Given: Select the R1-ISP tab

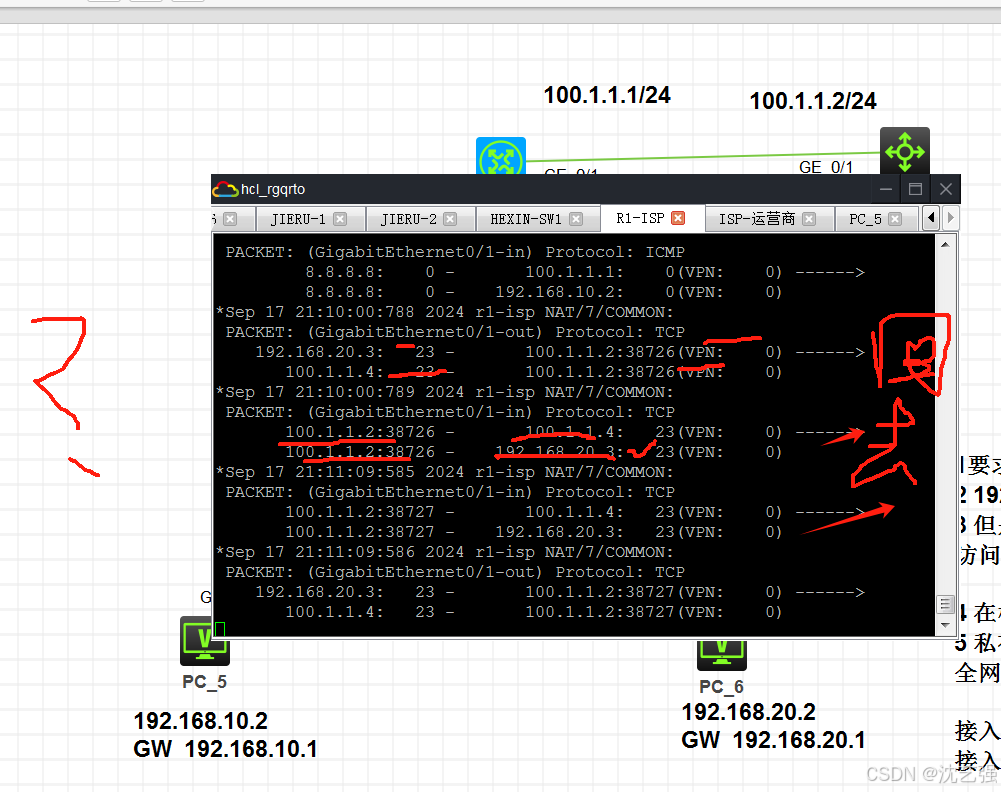Looking at the screenshot, I should point(640,218).
